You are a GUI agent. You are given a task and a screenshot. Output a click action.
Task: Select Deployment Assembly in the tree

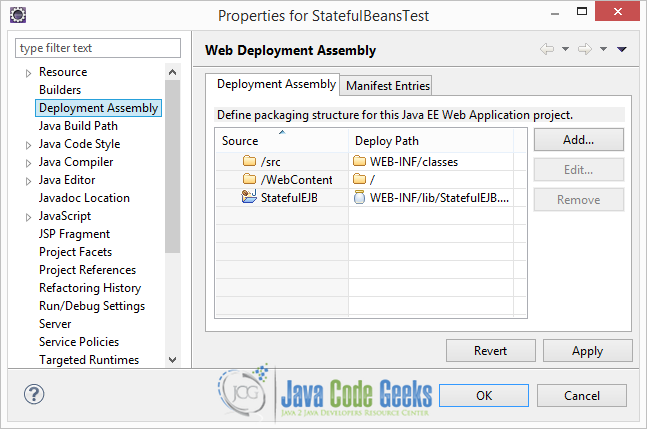pyautogui.click(x=98, y=108)
